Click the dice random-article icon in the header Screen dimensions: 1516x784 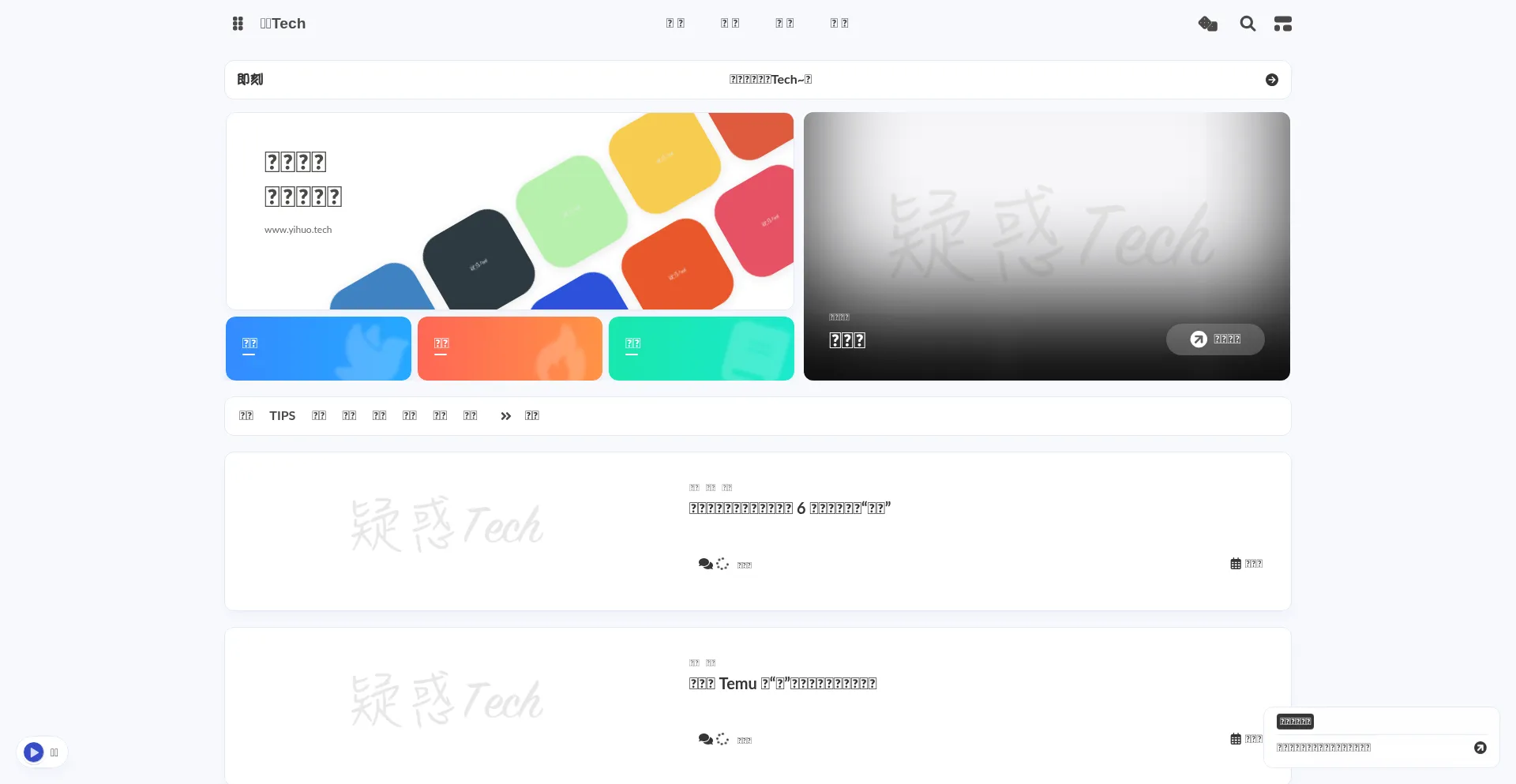1208,24
